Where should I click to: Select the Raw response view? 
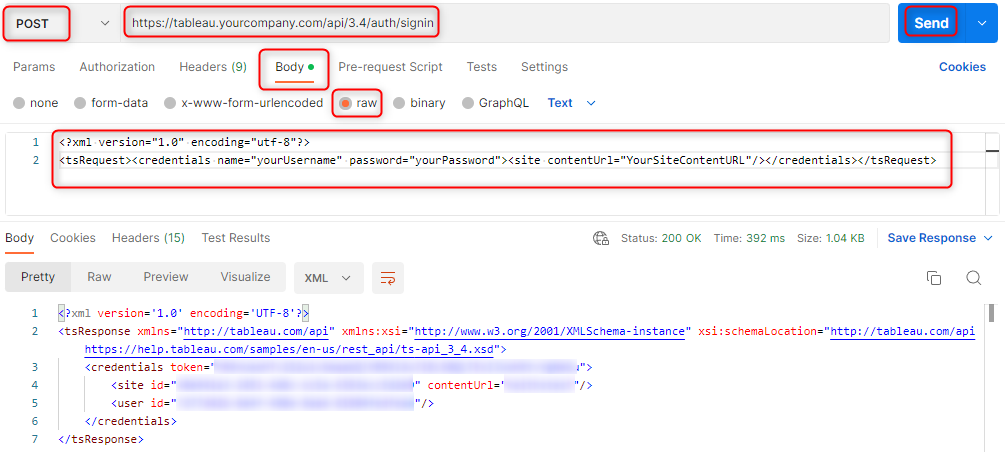(99, 277)
